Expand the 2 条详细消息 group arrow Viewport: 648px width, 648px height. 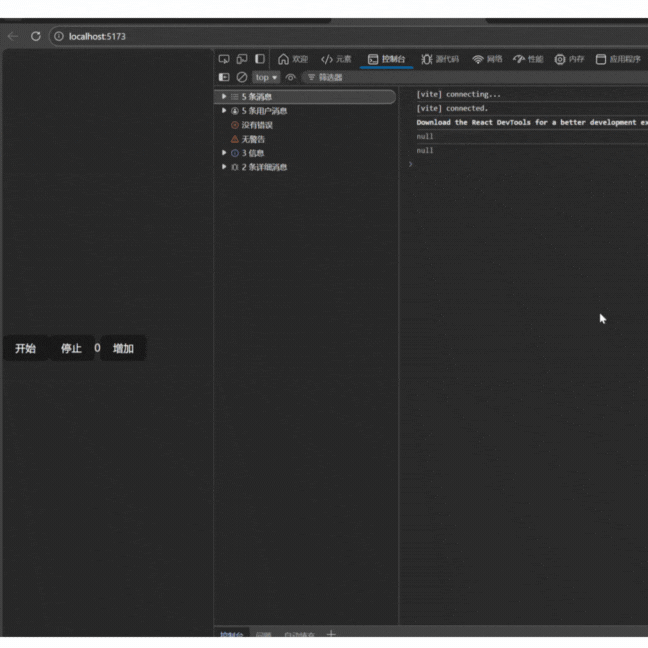[x=224, y=167]
